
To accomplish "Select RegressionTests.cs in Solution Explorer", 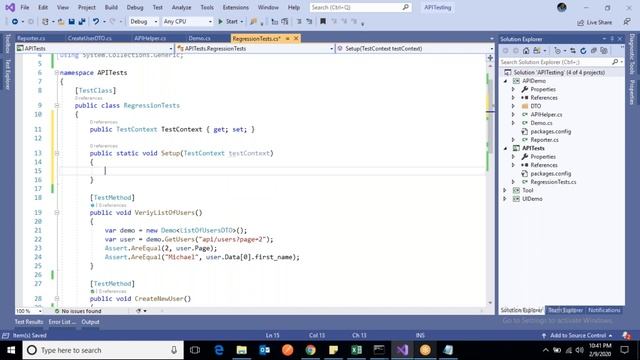I will (x=553, y=182).
